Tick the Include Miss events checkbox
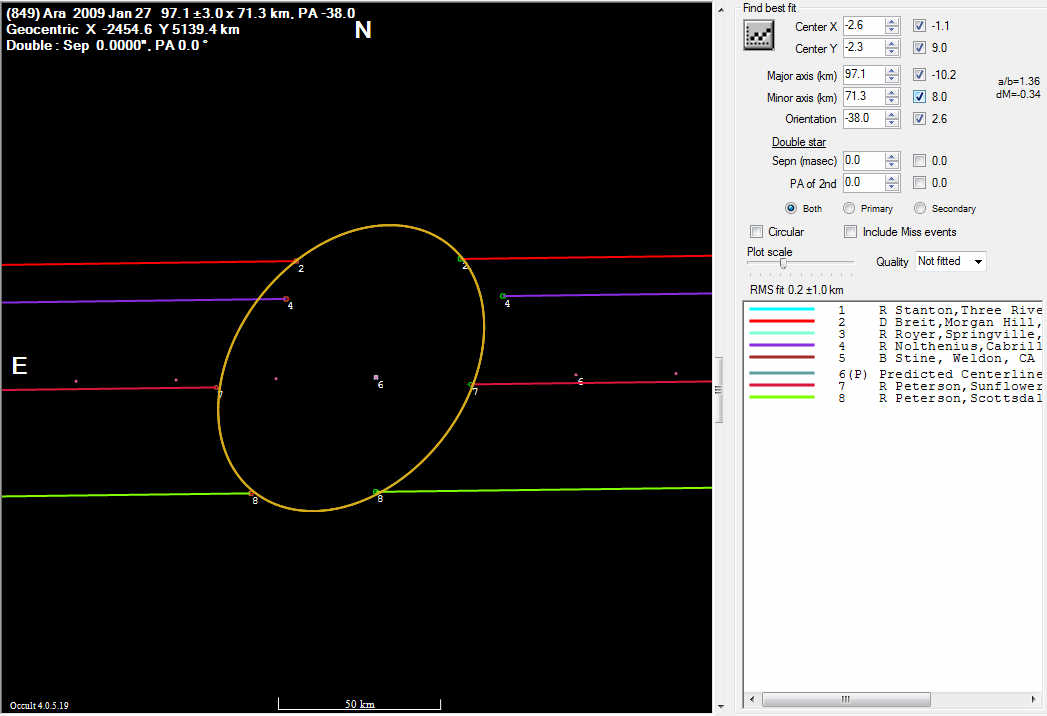This screenshot has width=1047, height=716. [x=850, y=232]
